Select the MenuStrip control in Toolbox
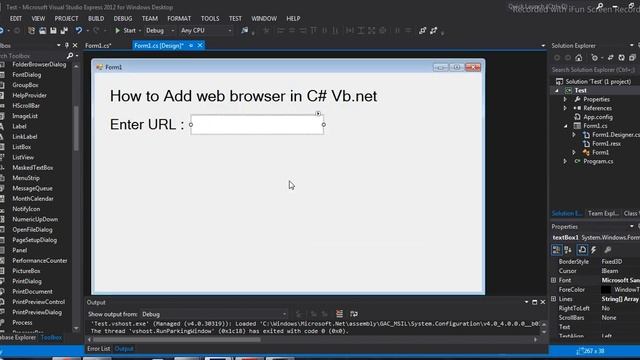The height and width of the screenshot is (360, 640). pyautogui.click(x=26, y=178)
